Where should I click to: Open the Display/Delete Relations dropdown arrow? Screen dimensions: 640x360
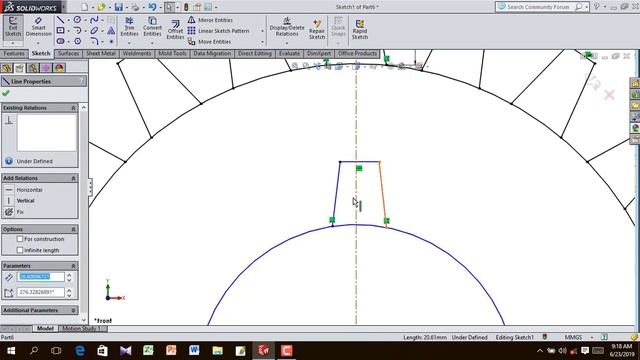287,43
